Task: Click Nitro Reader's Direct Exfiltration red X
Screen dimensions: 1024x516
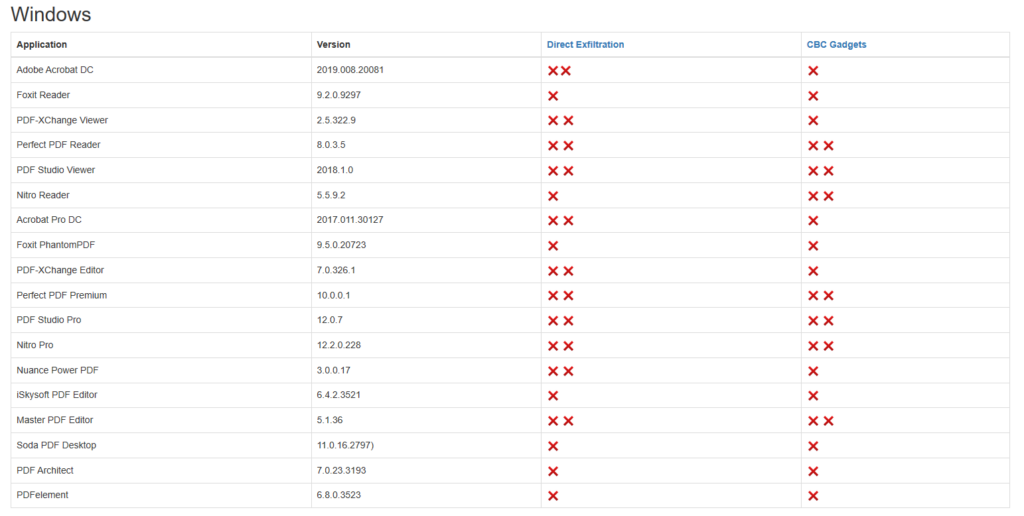Action: (x=553, y=196)
